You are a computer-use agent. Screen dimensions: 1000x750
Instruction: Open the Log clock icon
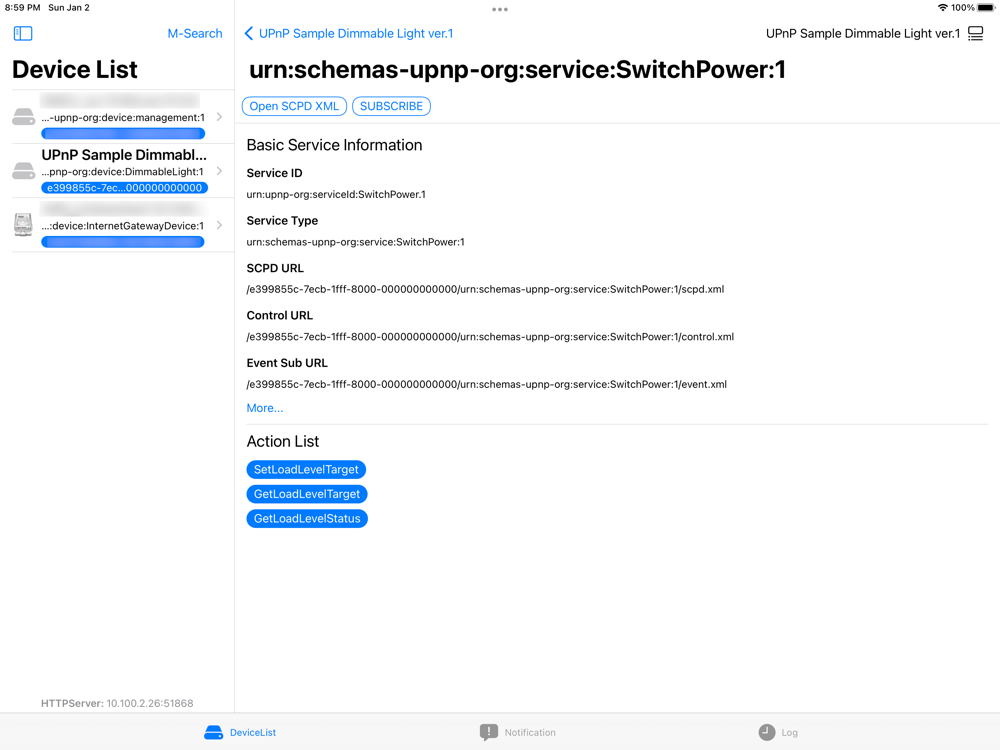tap(767, 732)
